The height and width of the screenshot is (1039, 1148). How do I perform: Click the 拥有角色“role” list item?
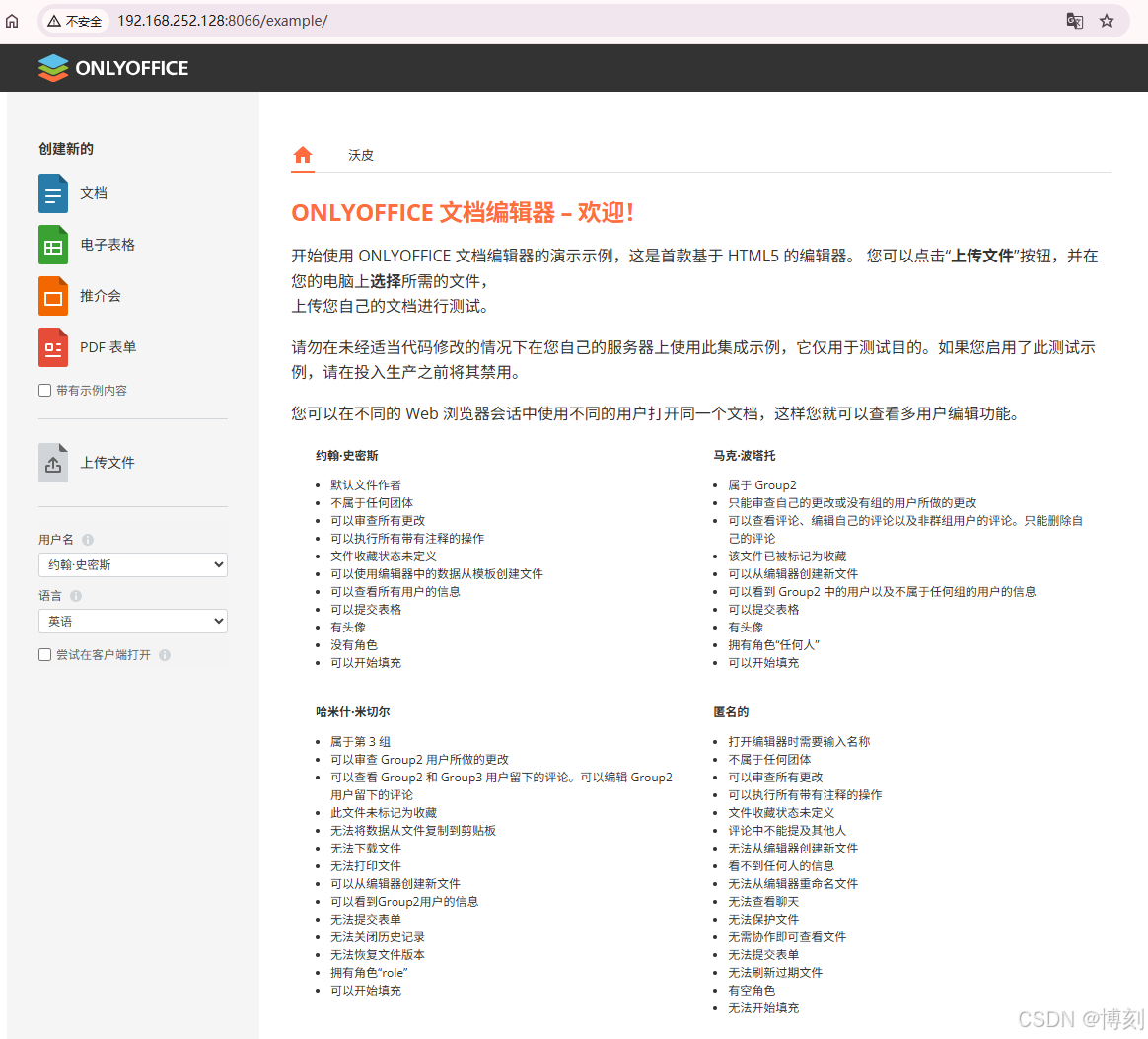coord(369,973)
